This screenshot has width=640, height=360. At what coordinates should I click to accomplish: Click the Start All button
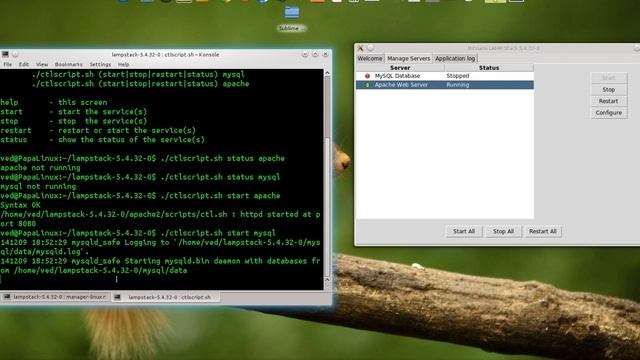pos(464,231)
